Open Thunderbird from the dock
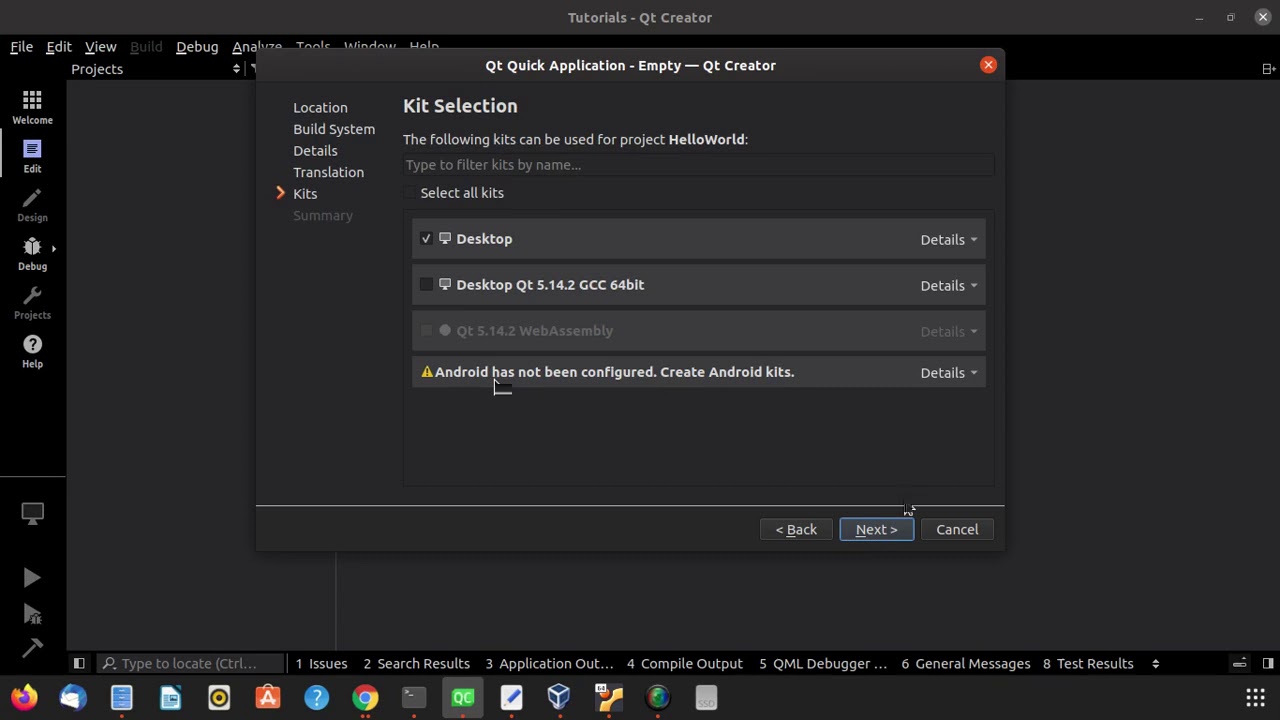Image resolution: width=1280 pixels, height=720 pixels. (x=73, y=697)
